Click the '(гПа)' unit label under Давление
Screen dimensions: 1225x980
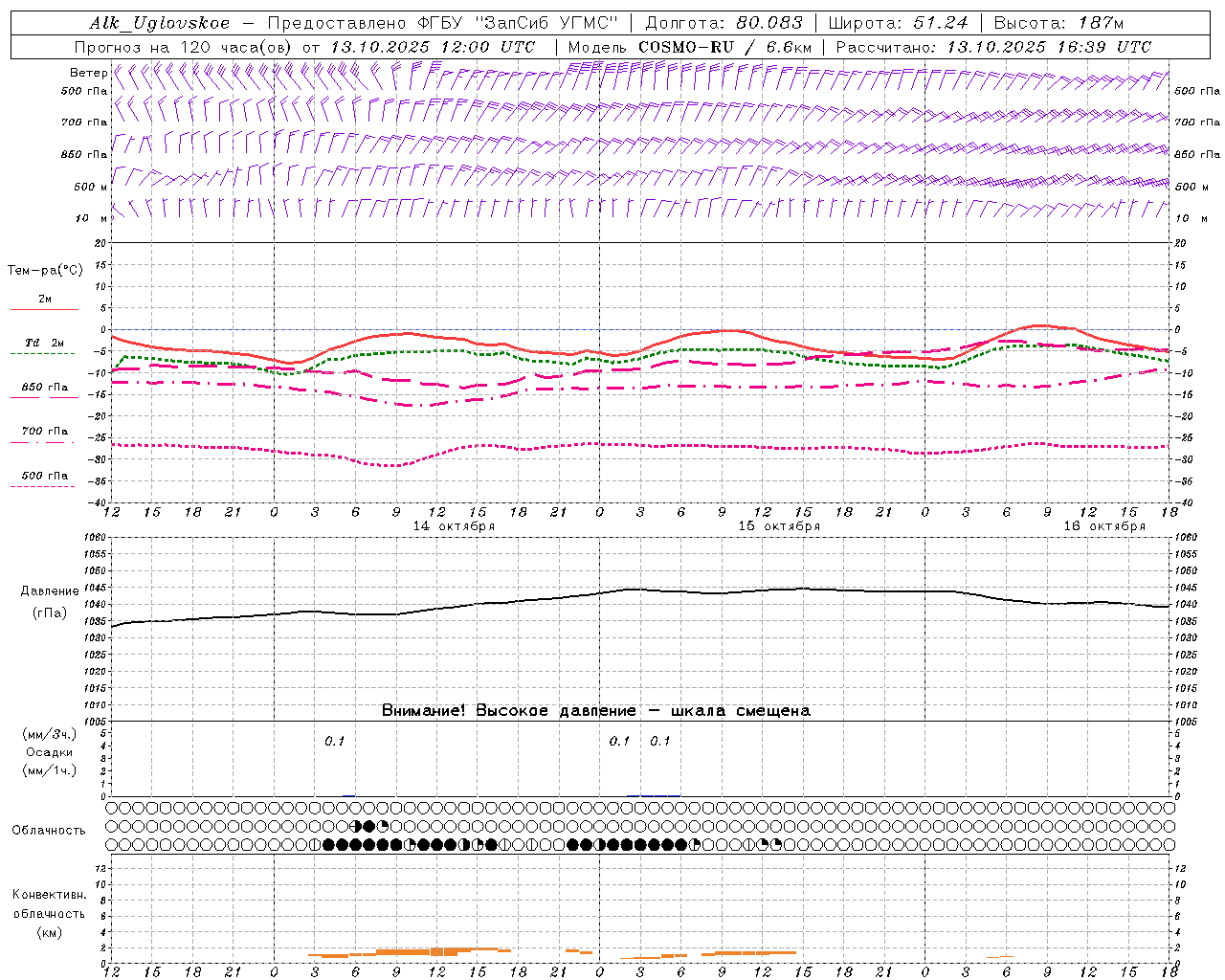point(50,613)
